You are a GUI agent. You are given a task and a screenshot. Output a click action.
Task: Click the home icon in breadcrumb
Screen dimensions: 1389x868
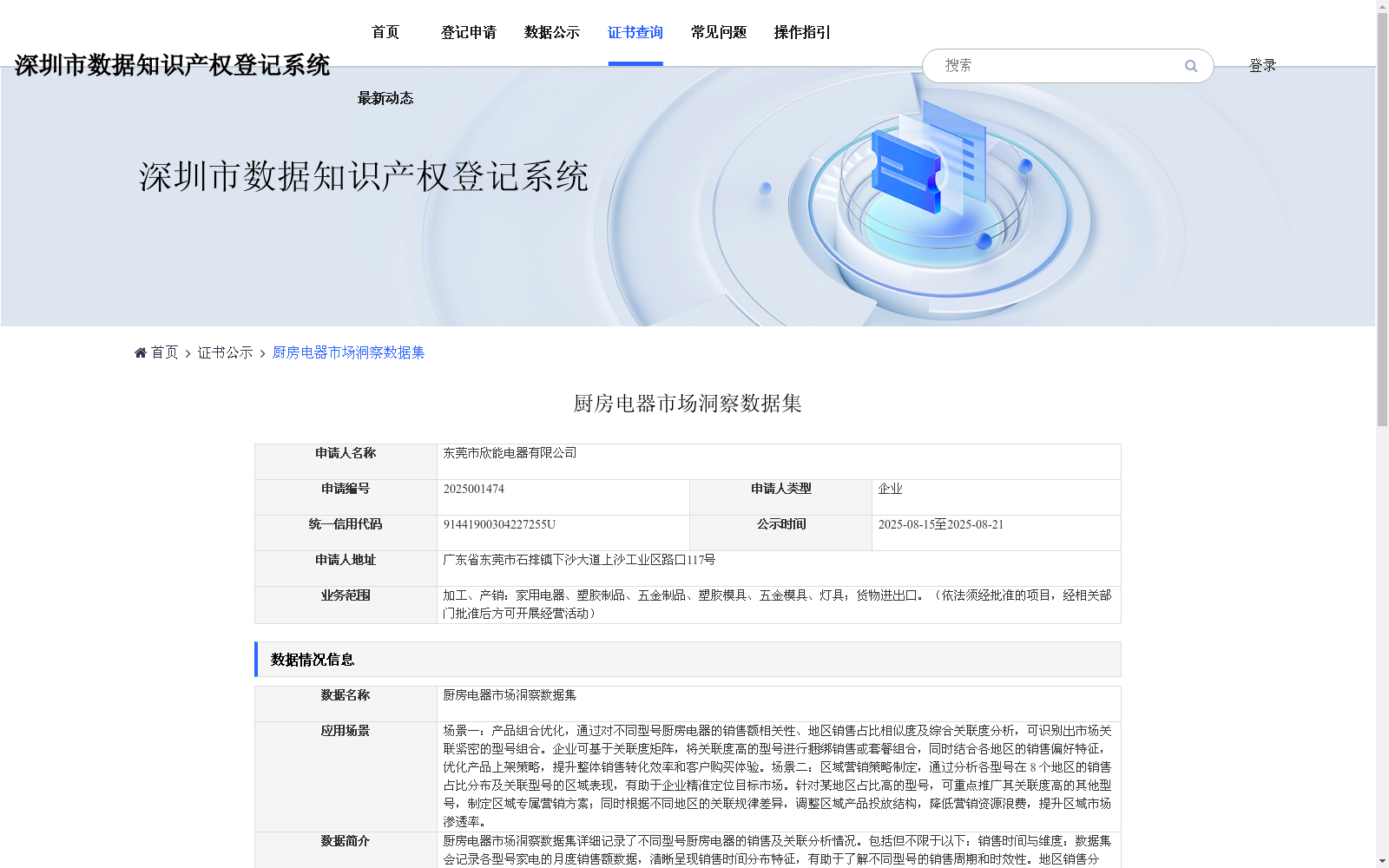[x=141, y=352]
